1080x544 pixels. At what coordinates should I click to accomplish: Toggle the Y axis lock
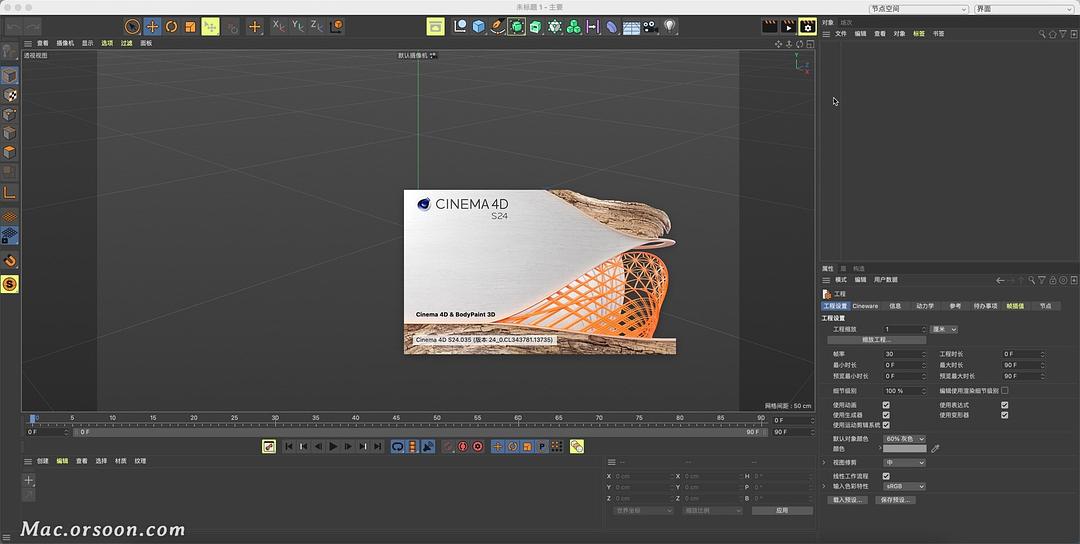298,26
